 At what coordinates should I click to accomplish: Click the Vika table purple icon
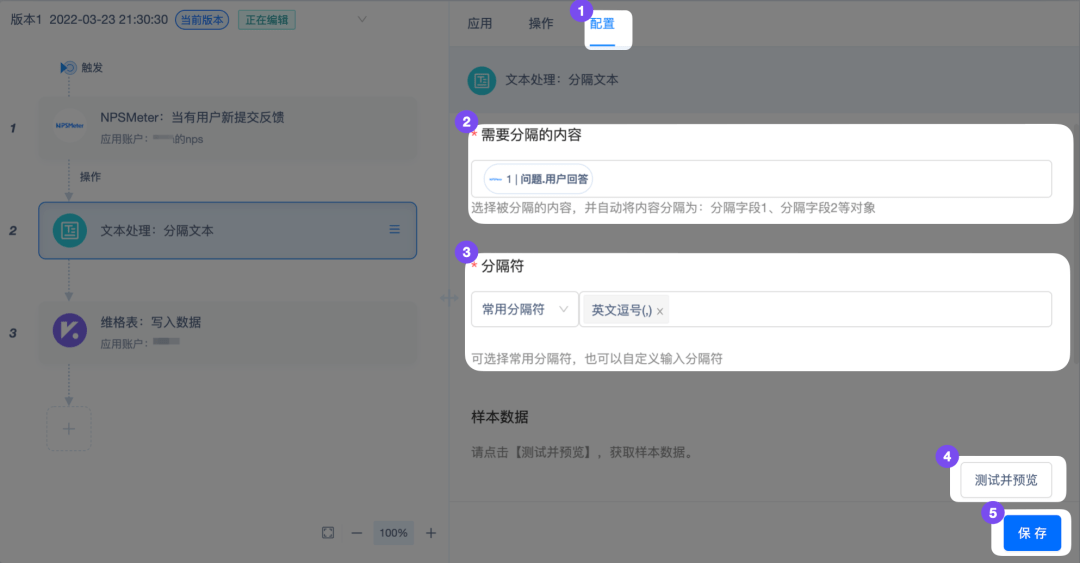(x=70, y=330)
